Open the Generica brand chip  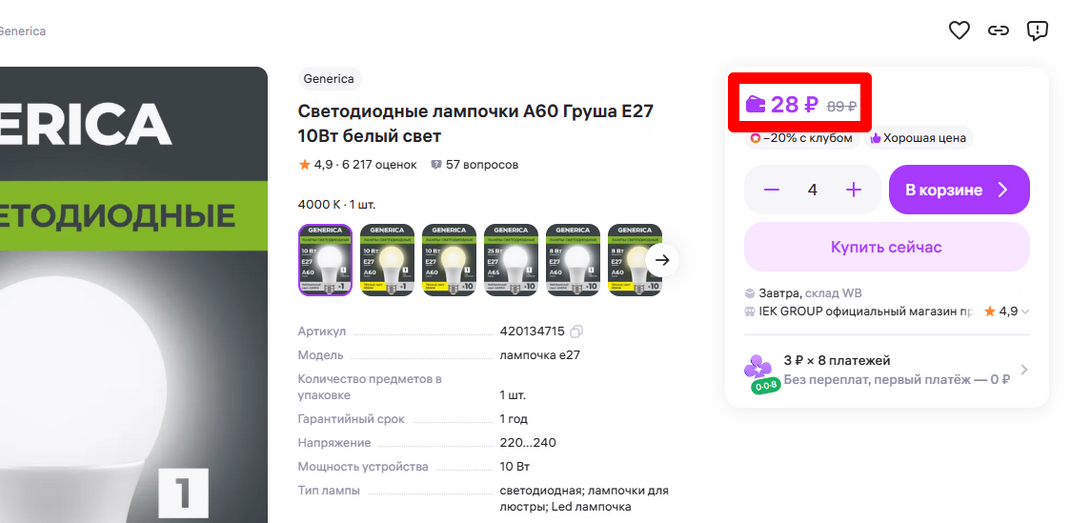(329, 79)
